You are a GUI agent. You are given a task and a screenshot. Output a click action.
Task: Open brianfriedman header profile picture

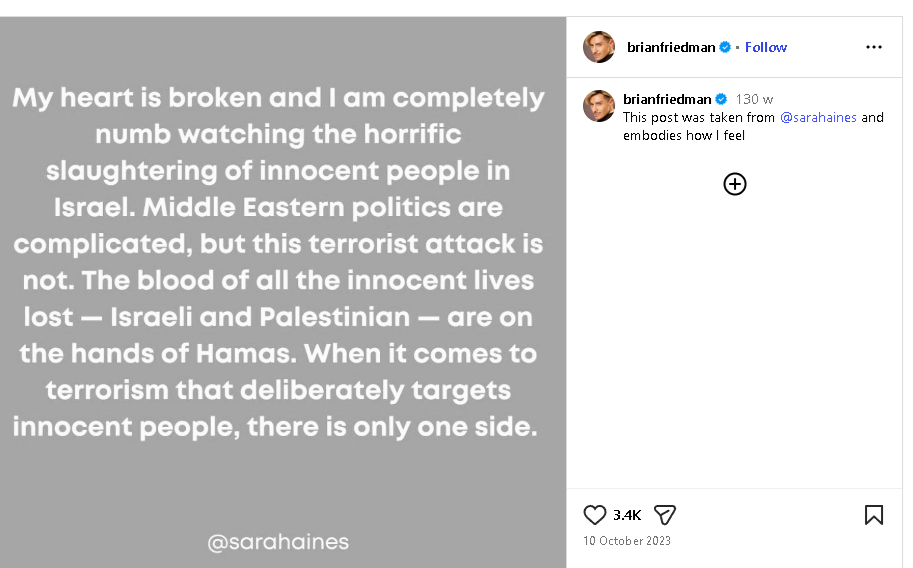[599, 47]
